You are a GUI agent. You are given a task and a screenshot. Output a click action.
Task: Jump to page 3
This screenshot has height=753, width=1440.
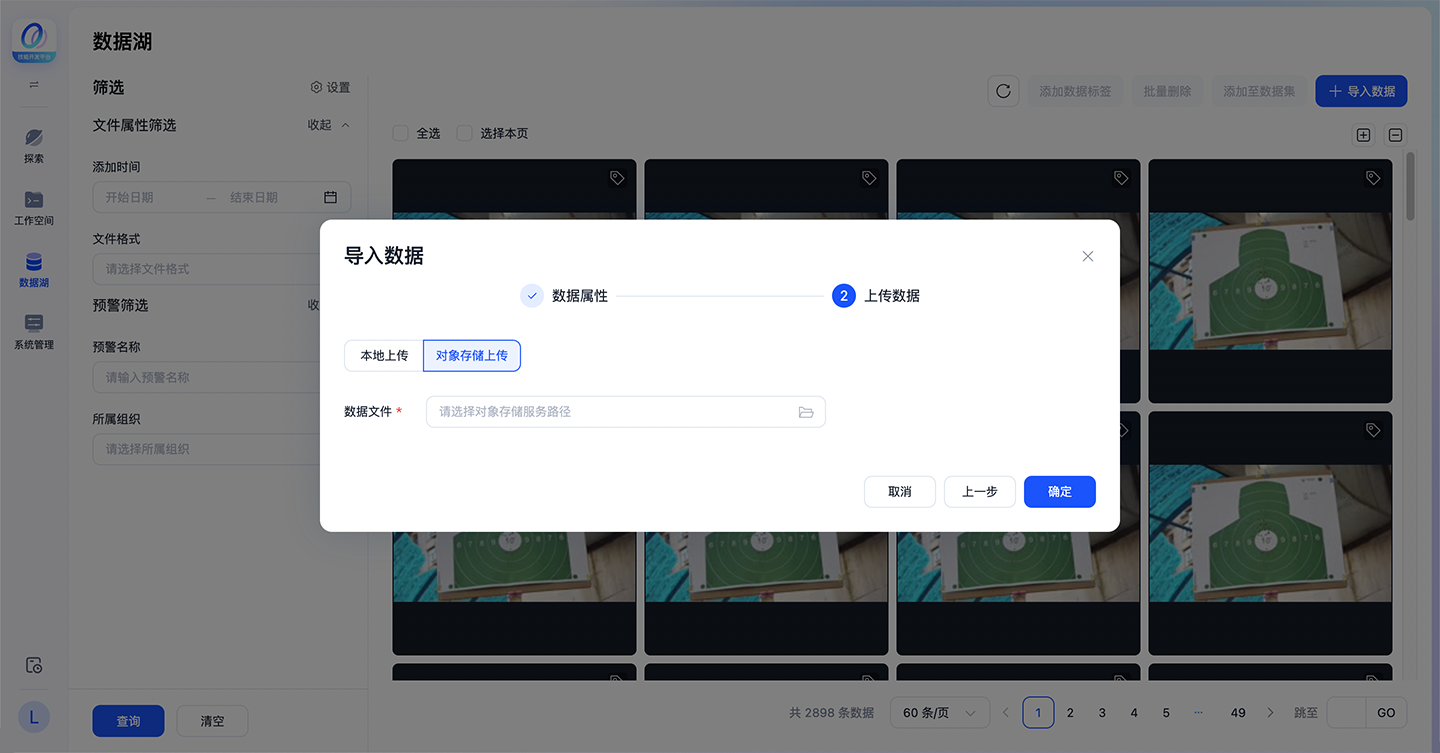tap(1102, 713)
